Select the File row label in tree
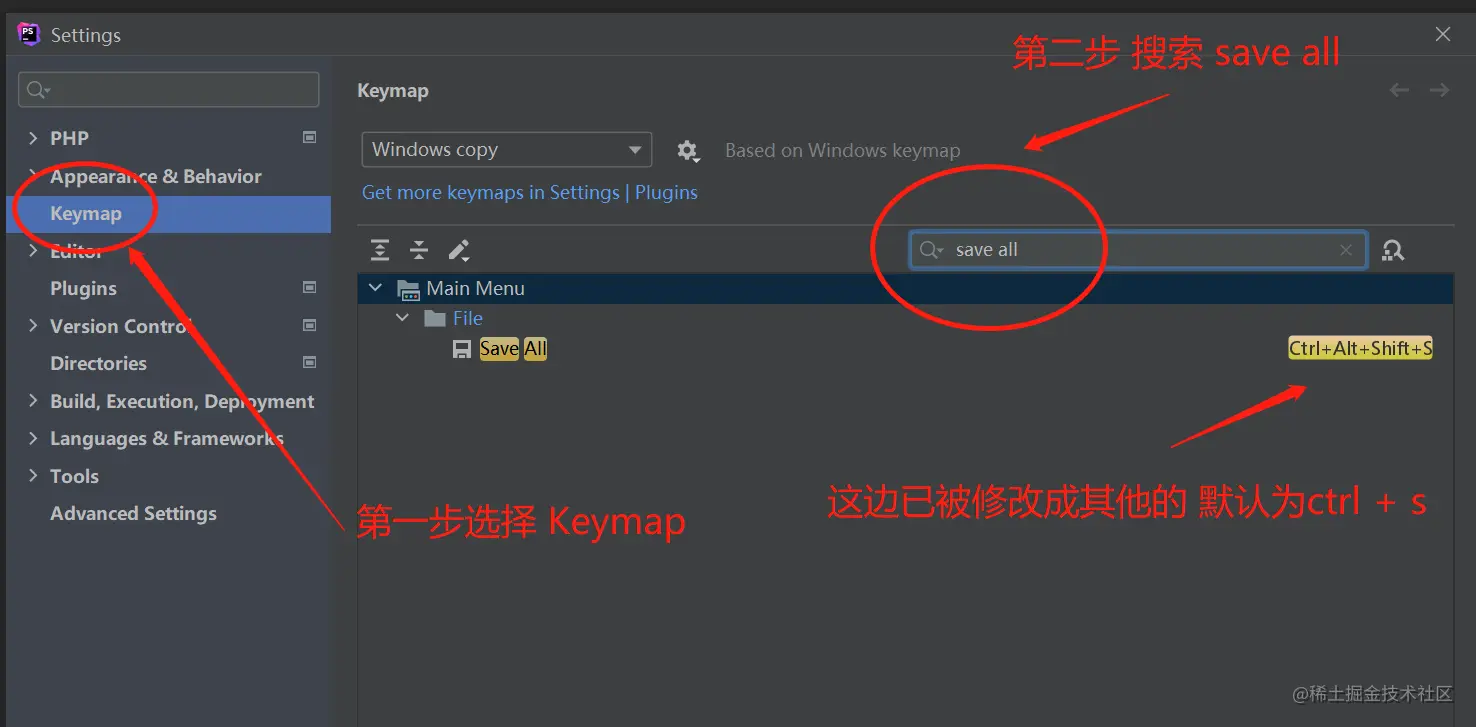This screenshot has width=1476, height=727. coord(468,318)
